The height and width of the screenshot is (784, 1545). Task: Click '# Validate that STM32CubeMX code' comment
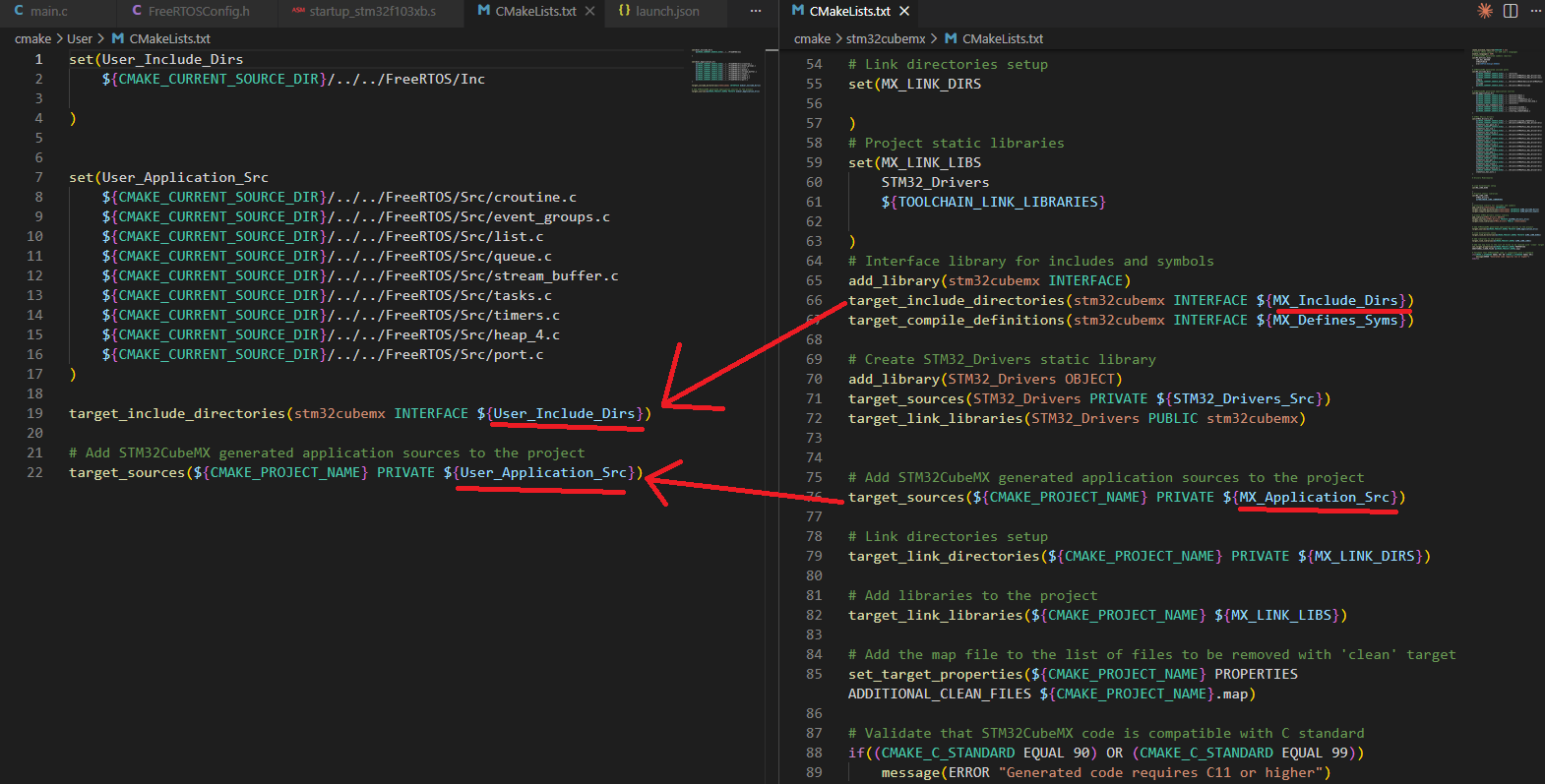[1106, 733]
